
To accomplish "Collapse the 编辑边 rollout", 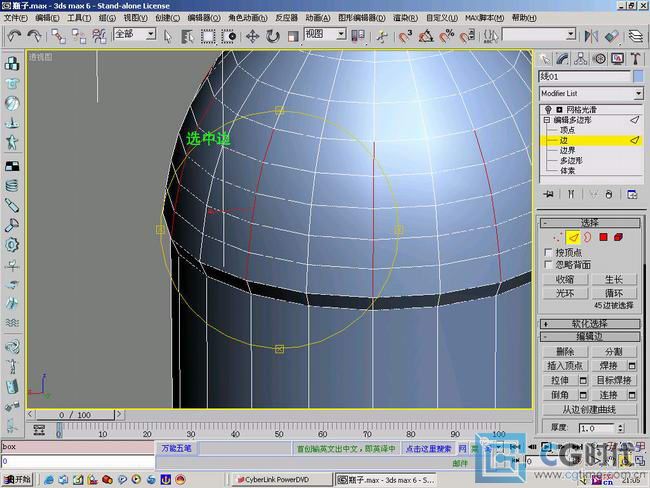I will (589, 336).
